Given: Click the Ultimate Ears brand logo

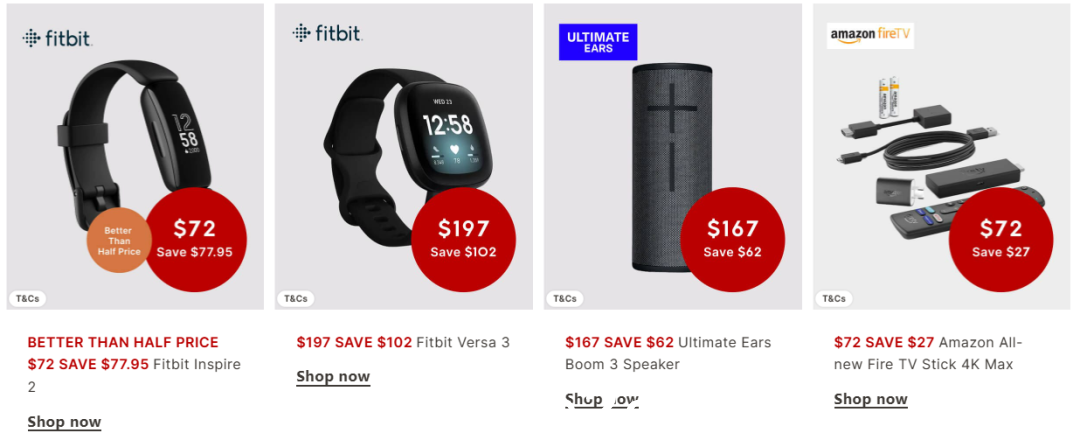Looking at the screenshot, I should [x=597, y=42].
